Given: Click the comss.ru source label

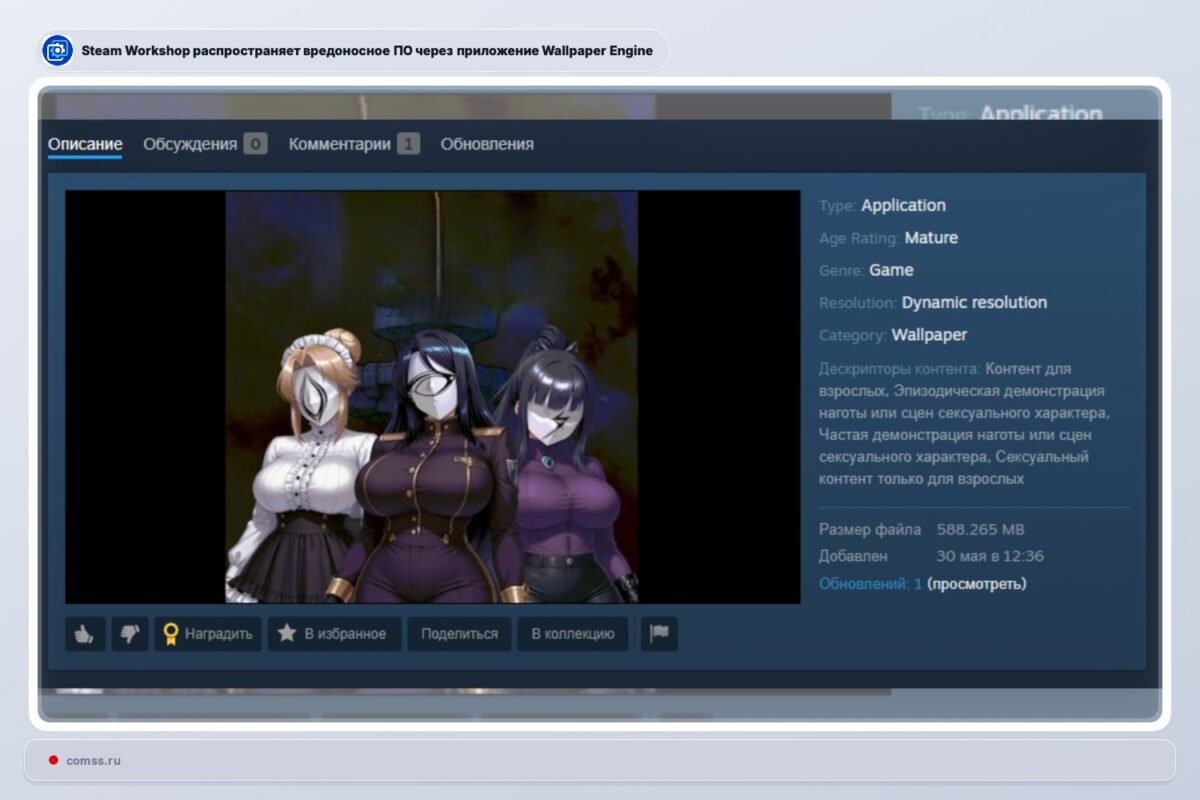Looking at the screenshot, I should pyautogui.click(x=93, y=760).
